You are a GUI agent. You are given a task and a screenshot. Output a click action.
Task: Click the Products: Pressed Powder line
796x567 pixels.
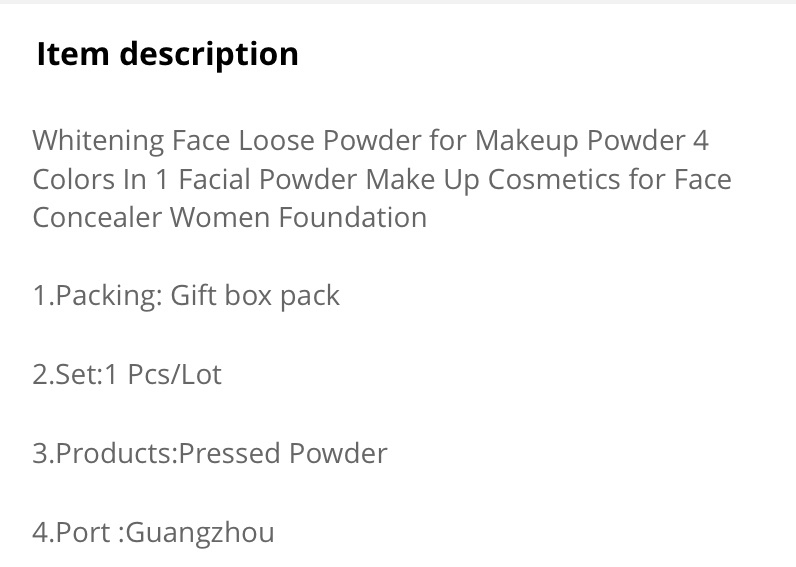(210, 453)
